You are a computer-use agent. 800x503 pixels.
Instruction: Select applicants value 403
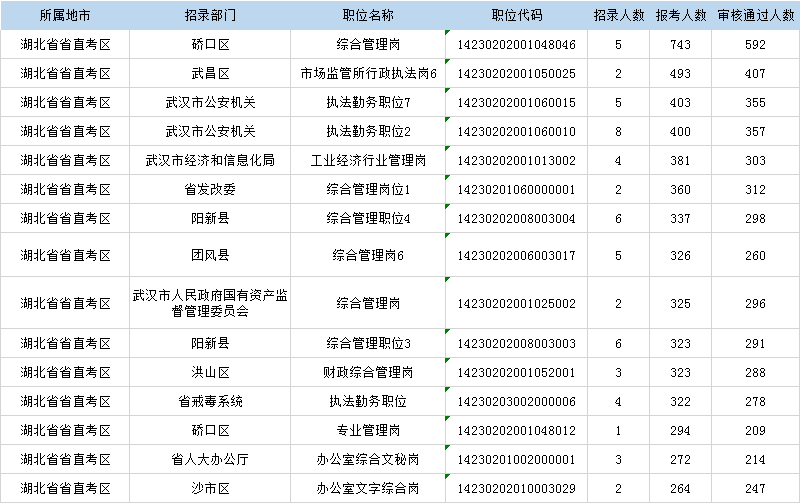(x=681, y=103)
